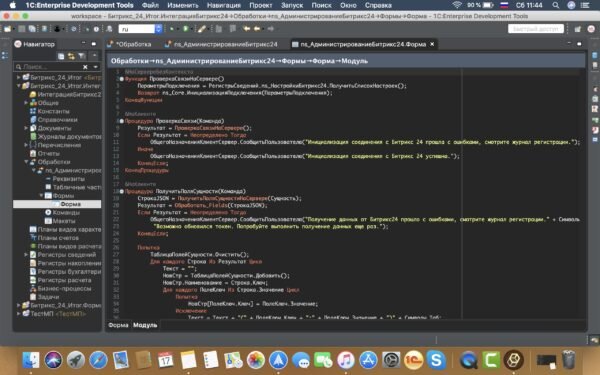
Task: Switch to the *Обработка editor tab
Action: (x=130, y=44)
